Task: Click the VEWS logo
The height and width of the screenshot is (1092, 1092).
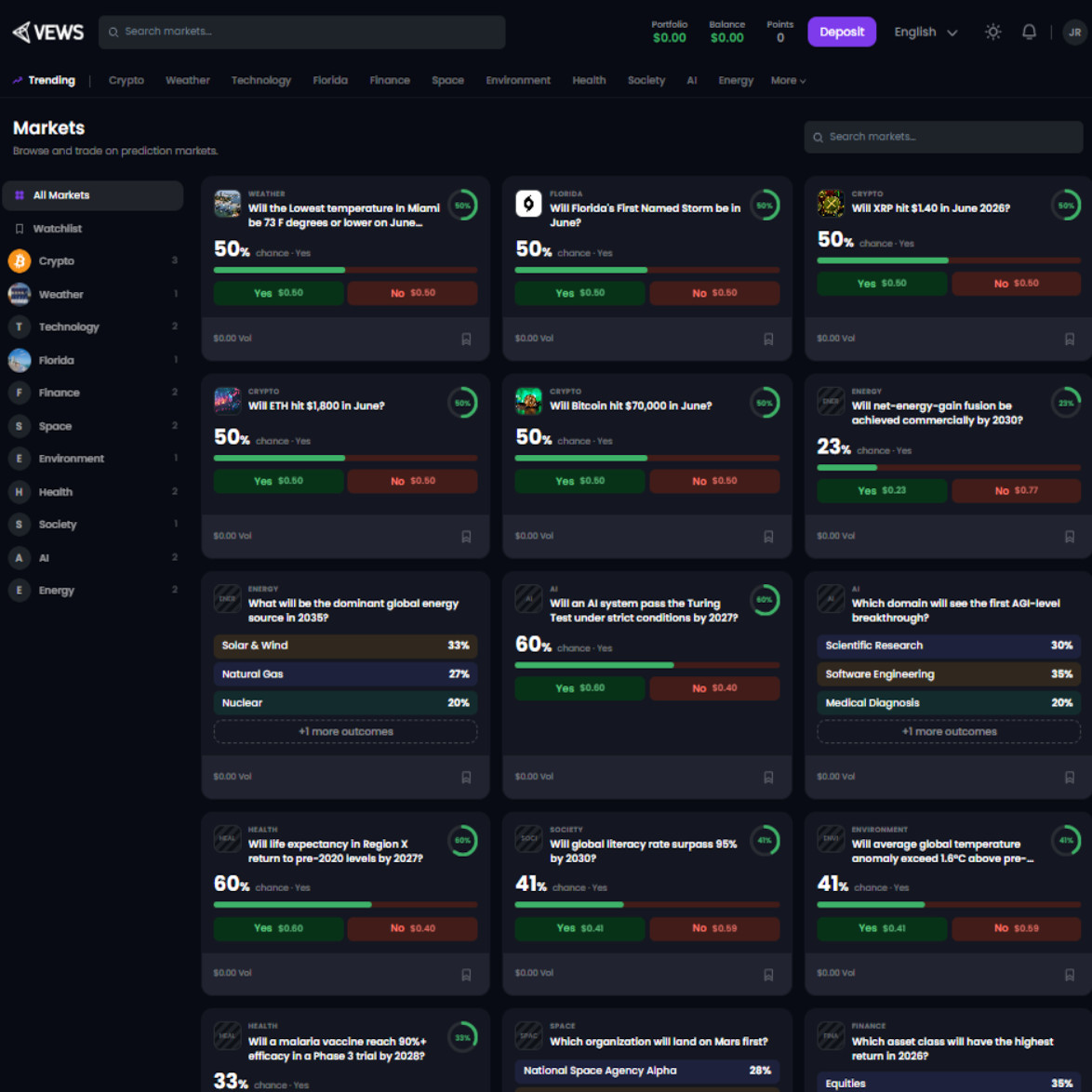Action: coord(48,32)
